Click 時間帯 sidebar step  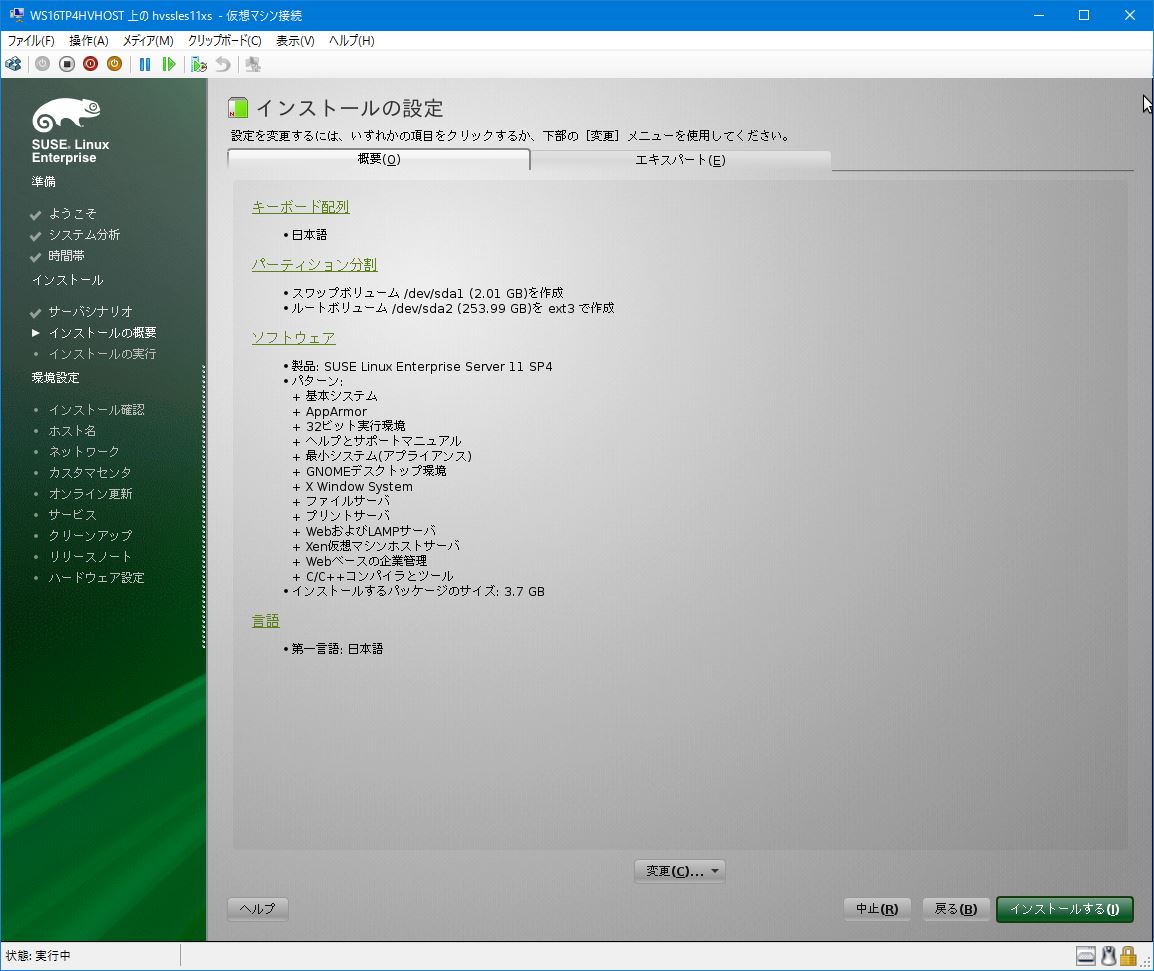click(66, 255)
